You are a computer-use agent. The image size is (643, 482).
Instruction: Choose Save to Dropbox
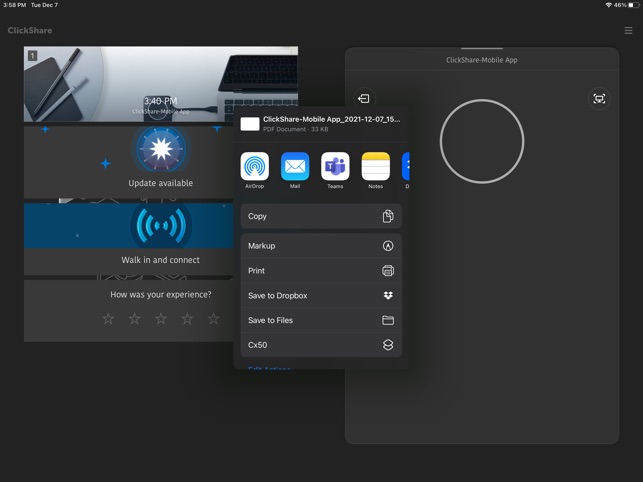click(321, 295)
